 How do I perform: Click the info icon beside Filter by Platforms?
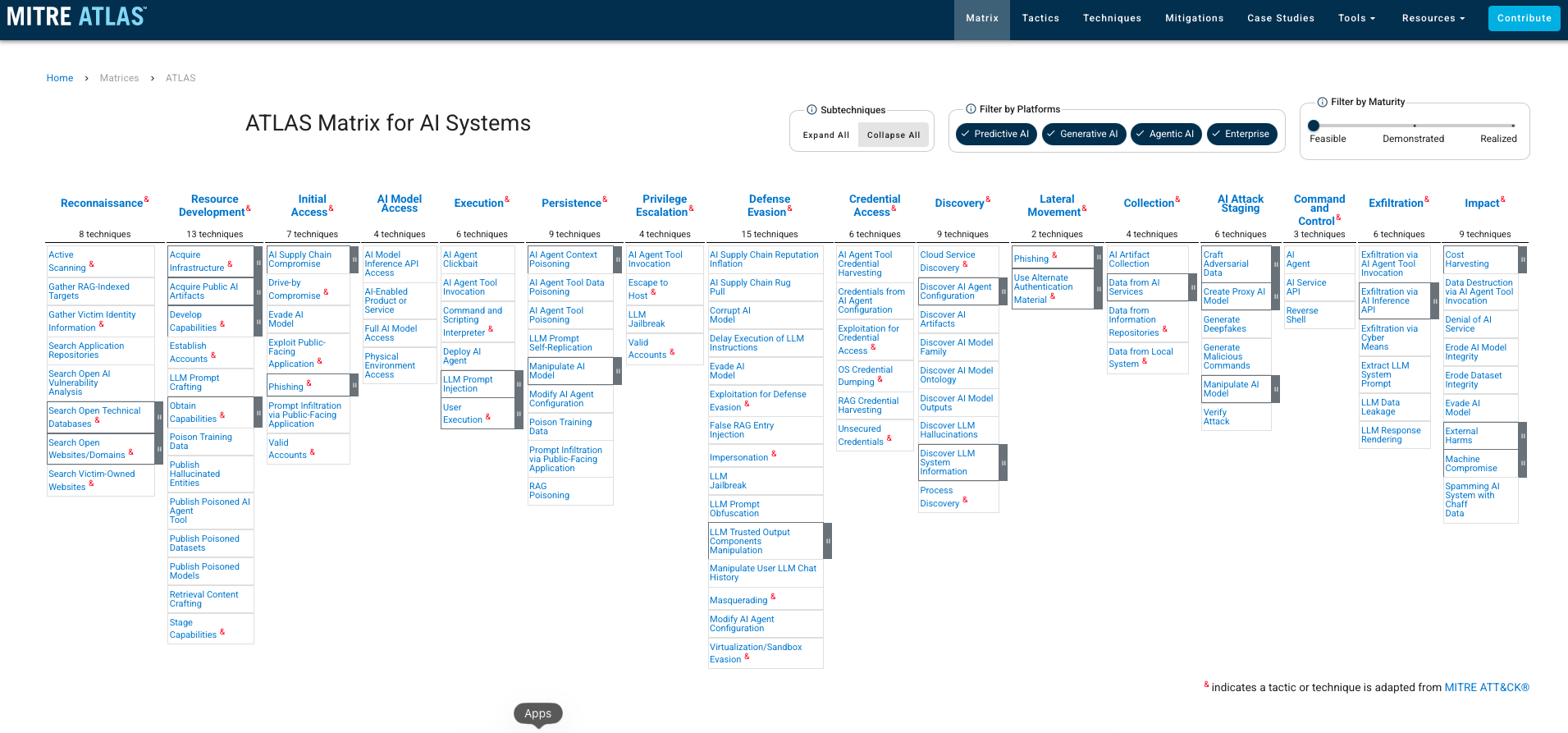pos(971,109)
